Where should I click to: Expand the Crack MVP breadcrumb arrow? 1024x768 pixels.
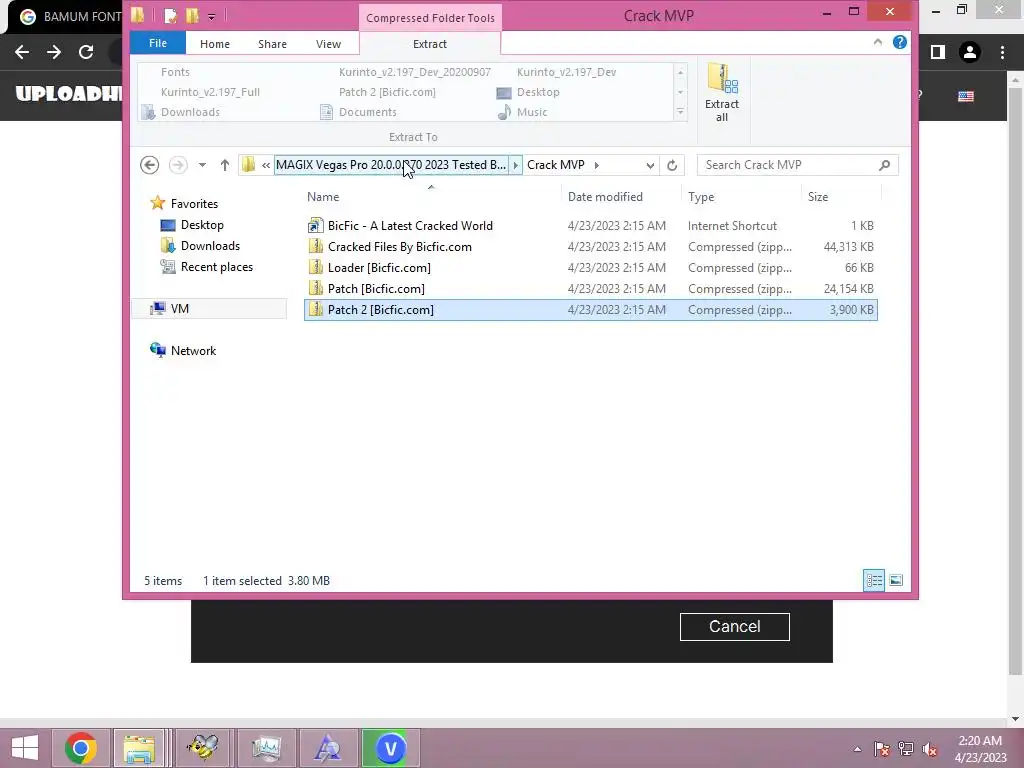pyautogui.click(x=596, y=165)
